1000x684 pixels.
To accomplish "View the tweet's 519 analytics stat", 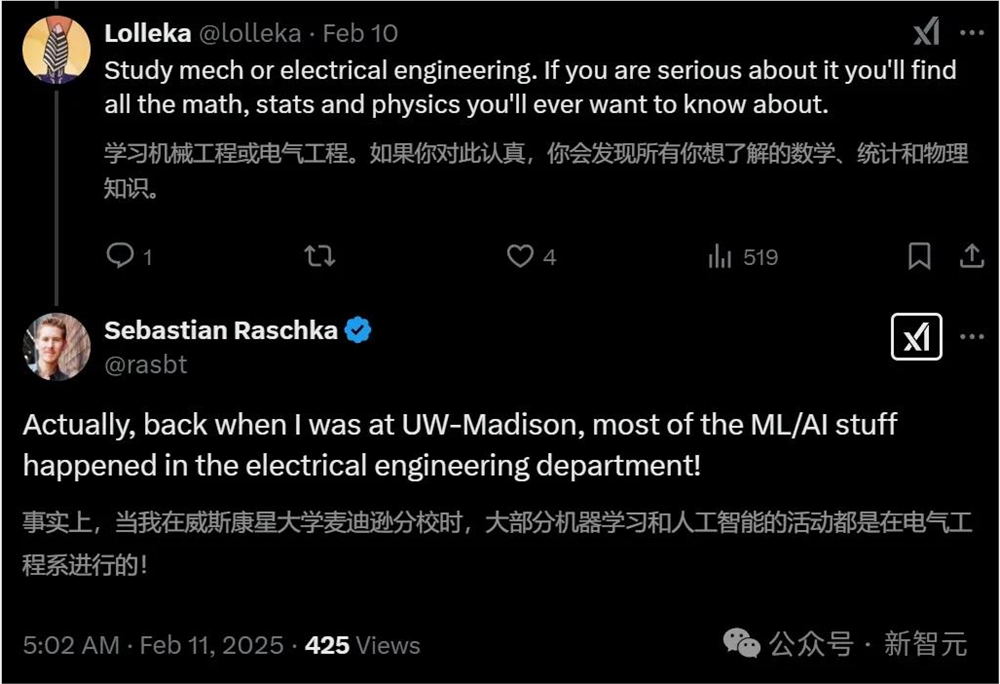I will point(740,257).
